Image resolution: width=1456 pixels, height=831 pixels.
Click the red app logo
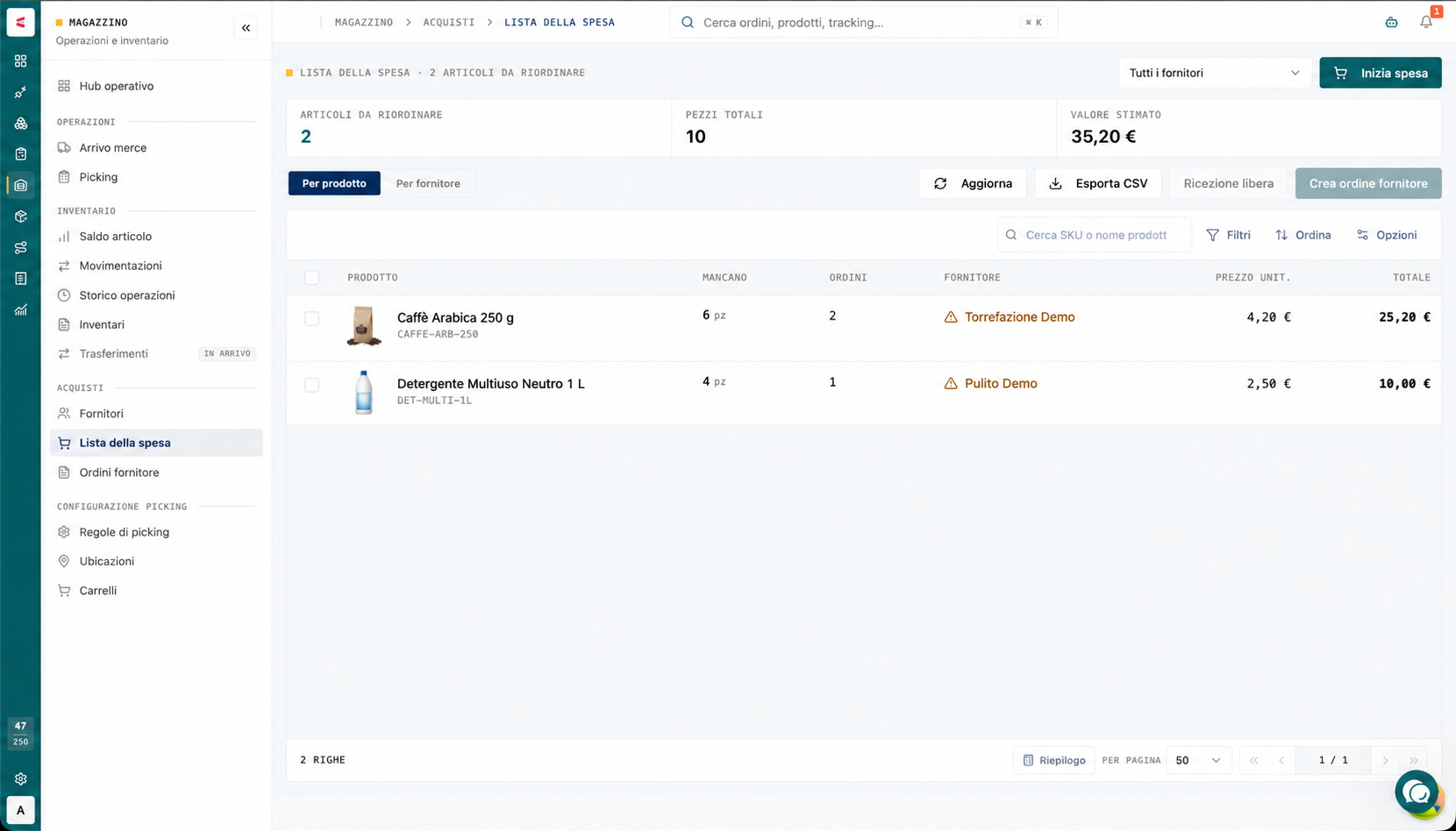20,22
